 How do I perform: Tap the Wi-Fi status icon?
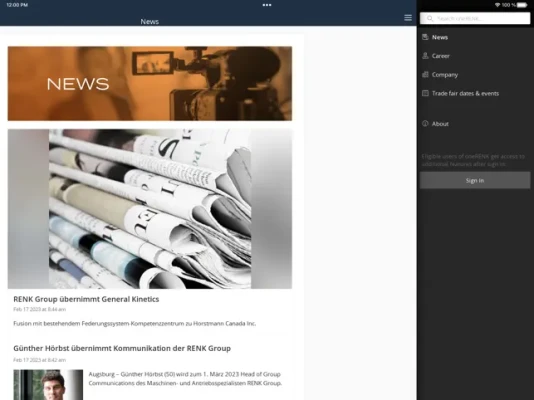(x=498, y=5)
